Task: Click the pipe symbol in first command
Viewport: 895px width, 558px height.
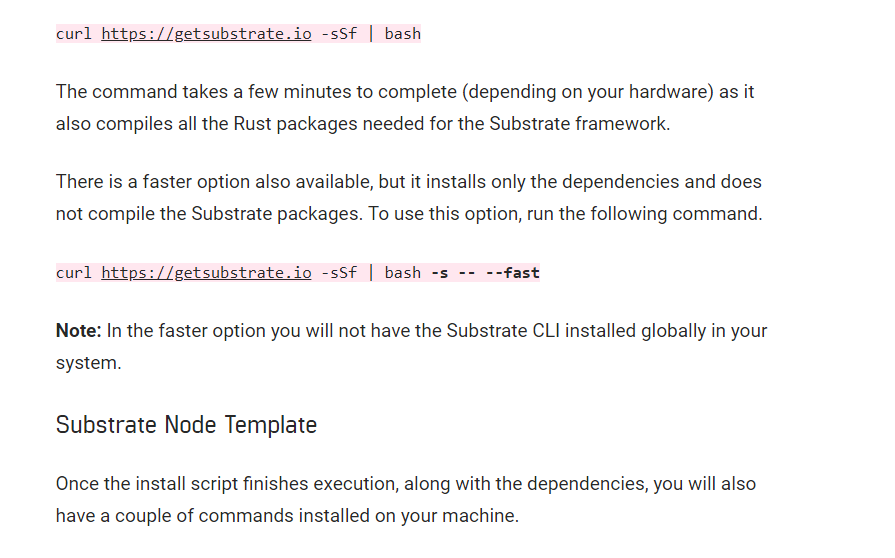Action: pyautogui.click(x=371, y=34)
